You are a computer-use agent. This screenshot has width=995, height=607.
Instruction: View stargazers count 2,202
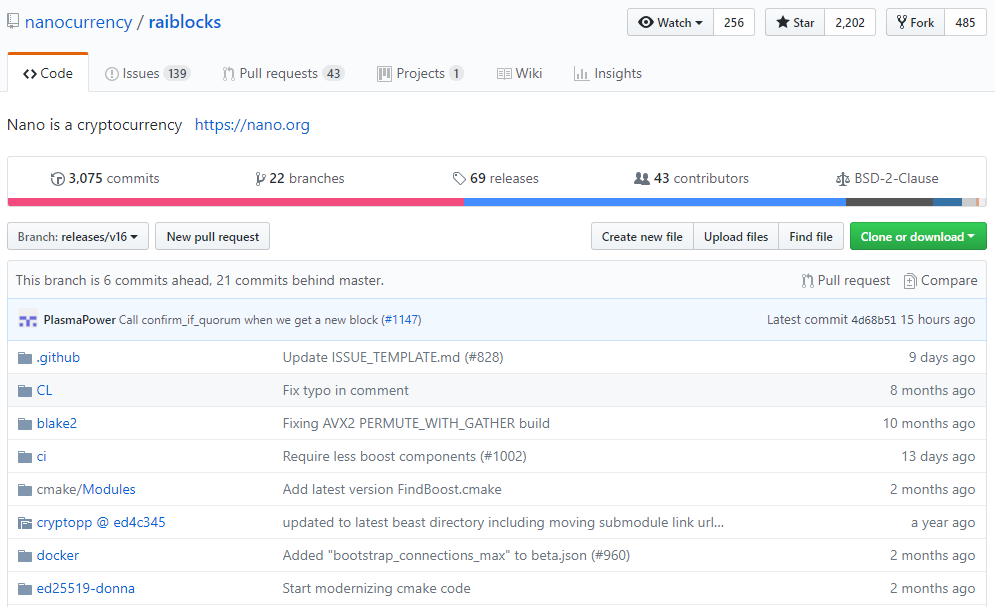850,22
